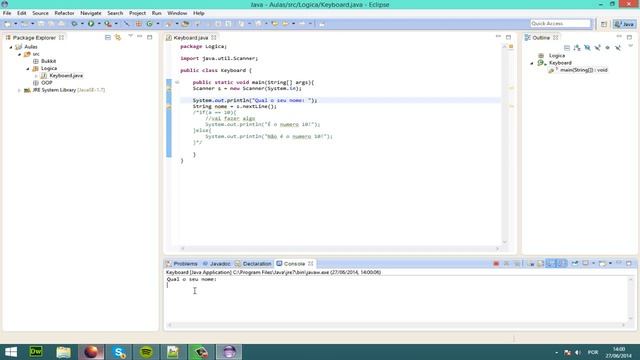
Task: Run the program with green Run icon
Action: tap(91, 24)
